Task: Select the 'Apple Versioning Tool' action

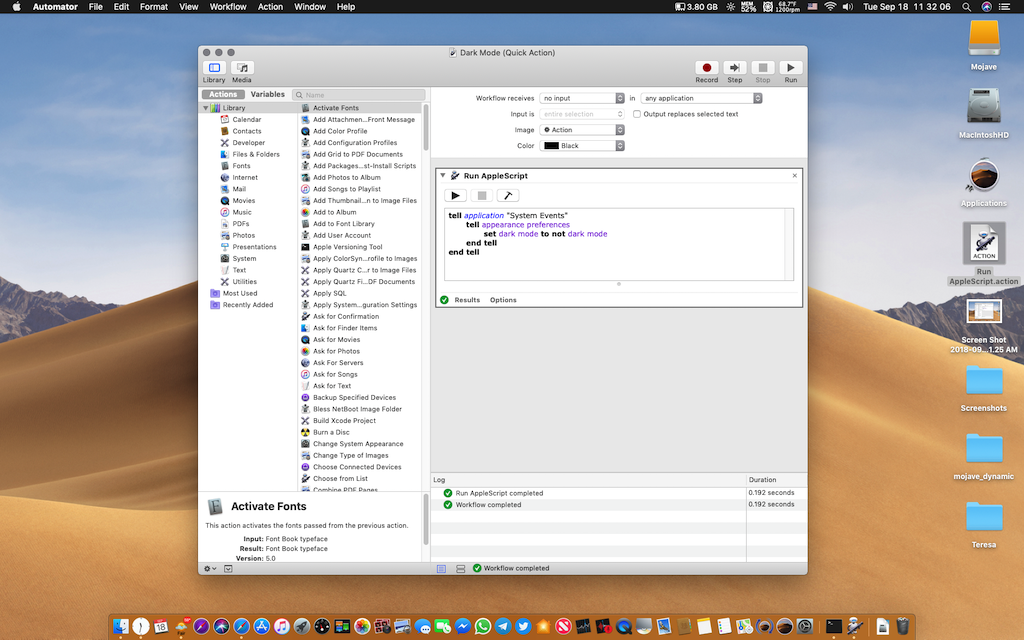Action: pyautogui.click(x=347, y=247)
